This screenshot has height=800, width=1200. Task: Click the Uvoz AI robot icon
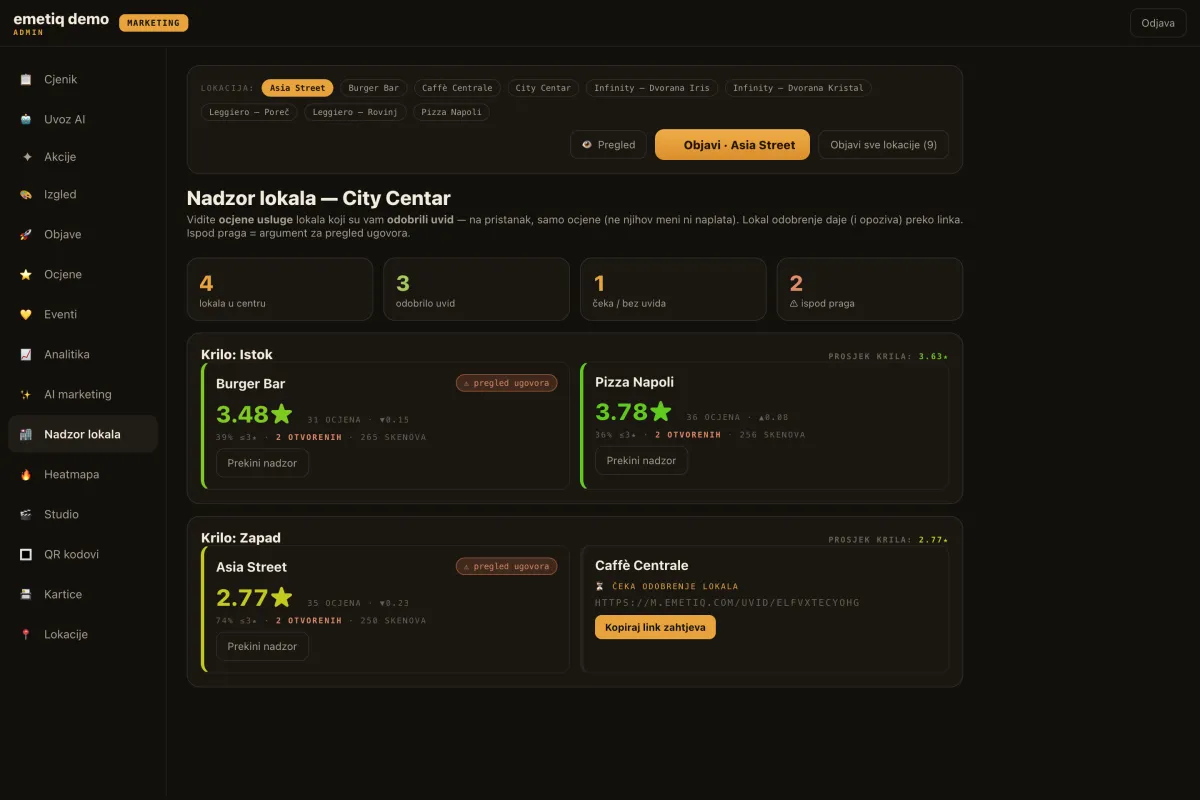26,119
